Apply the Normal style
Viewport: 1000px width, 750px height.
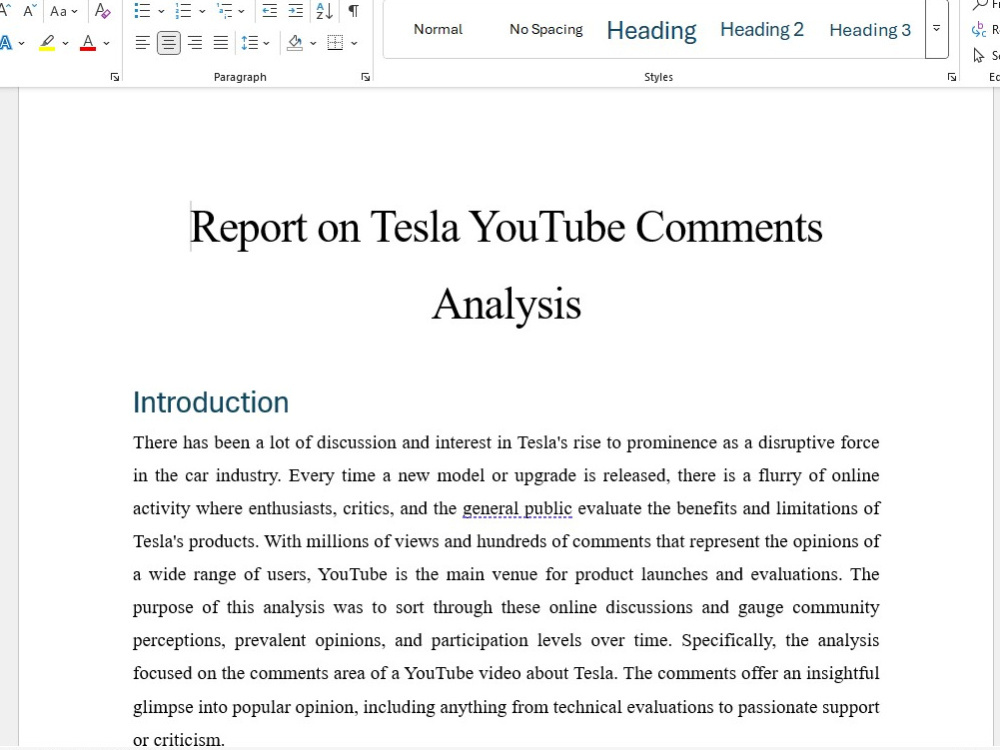coord(438,29)
